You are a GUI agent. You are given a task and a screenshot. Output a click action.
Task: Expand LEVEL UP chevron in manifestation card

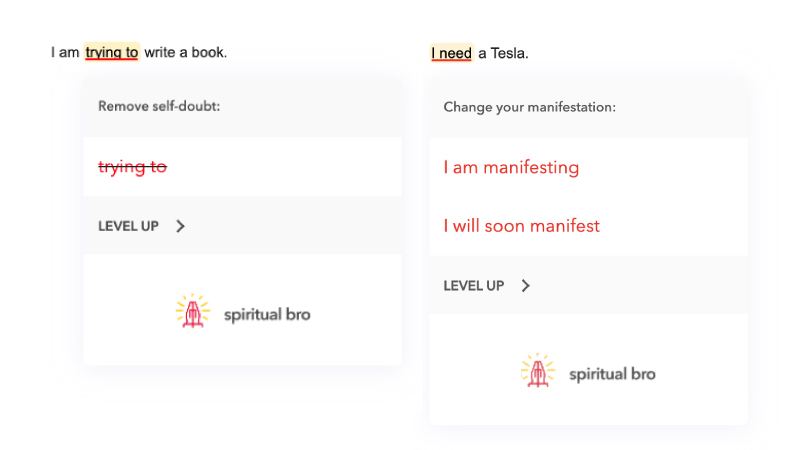pyautogui.click(x=526, y=286)
